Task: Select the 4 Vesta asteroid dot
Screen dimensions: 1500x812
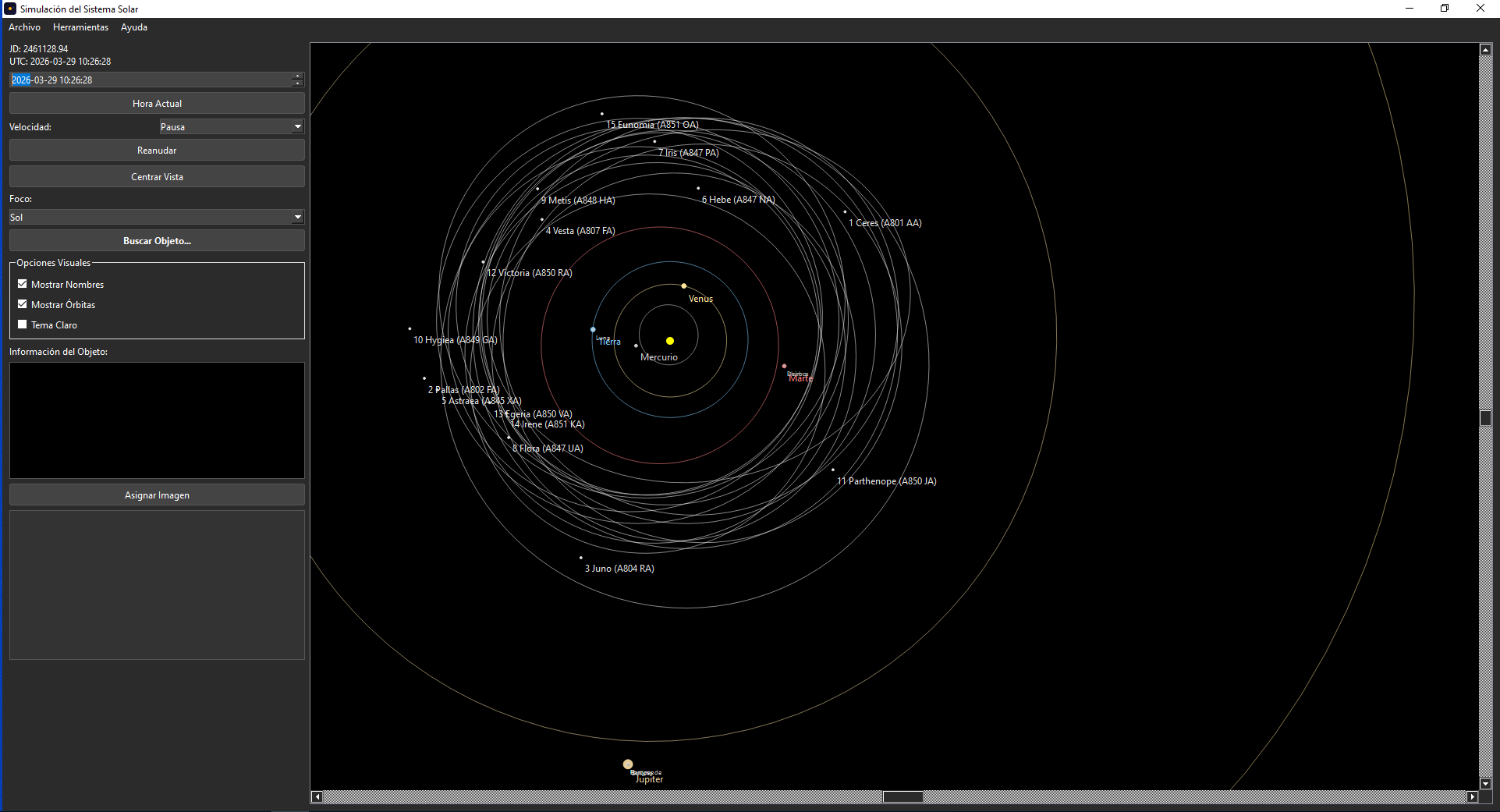Action: [x=542, y=219]
